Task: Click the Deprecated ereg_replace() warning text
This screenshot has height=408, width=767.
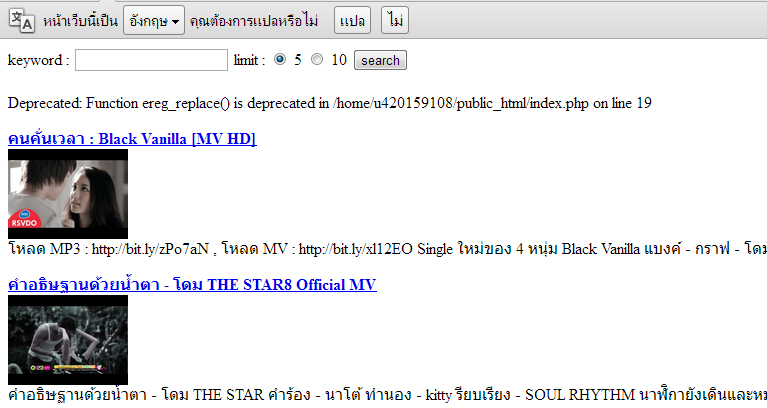Action: click(x=330, y=103)
